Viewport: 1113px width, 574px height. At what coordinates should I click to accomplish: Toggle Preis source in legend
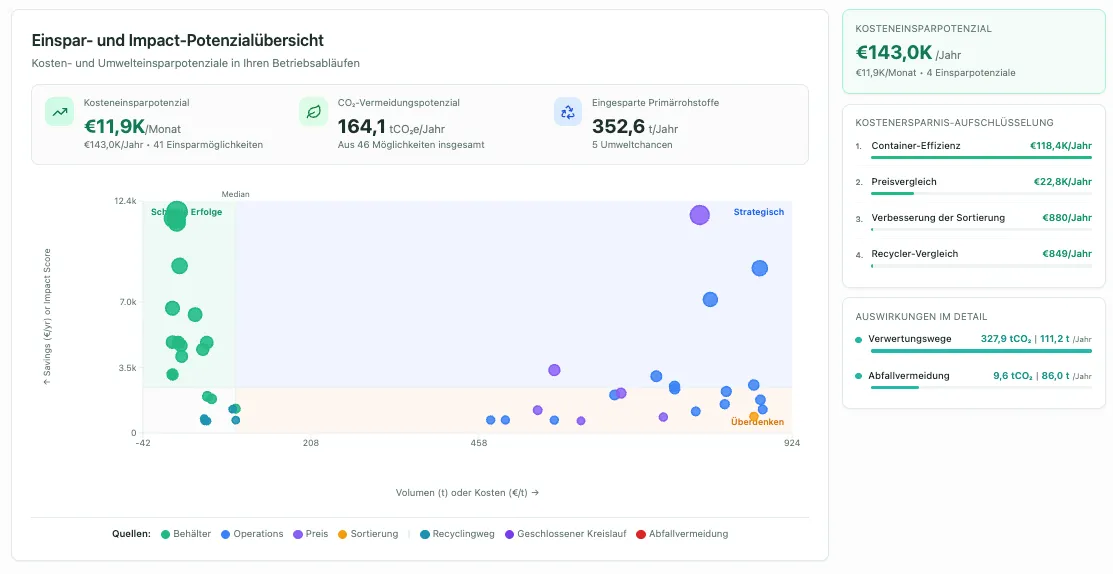(311, 534)
